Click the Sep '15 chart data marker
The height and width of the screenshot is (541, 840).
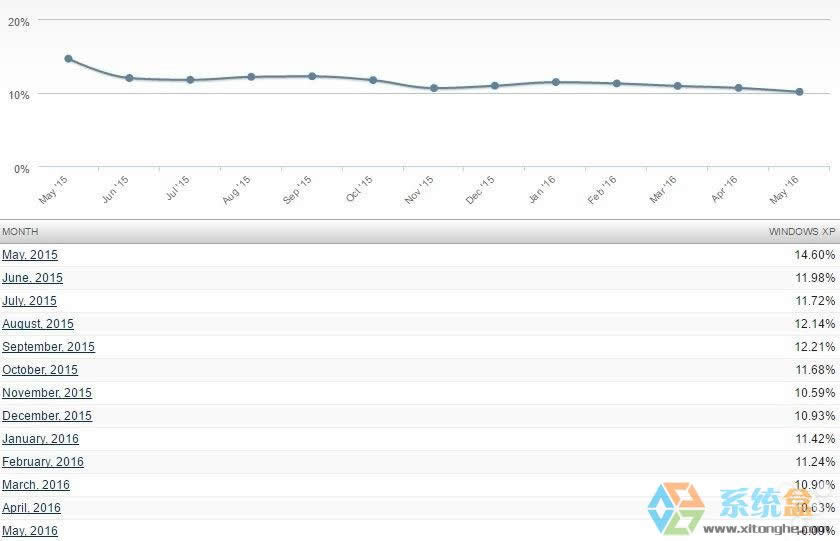pyautogui.click(x=312, y=76)
